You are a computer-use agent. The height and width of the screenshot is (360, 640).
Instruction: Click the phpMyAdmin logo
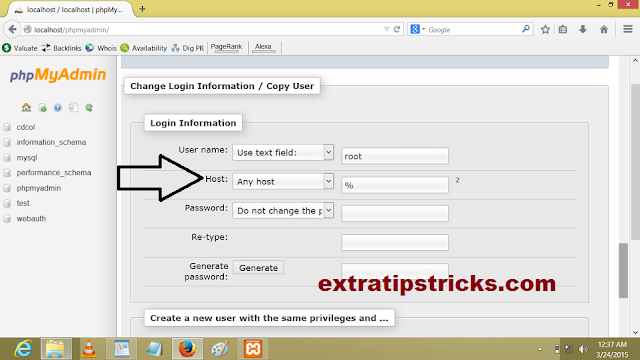click(x=58, y=75)
